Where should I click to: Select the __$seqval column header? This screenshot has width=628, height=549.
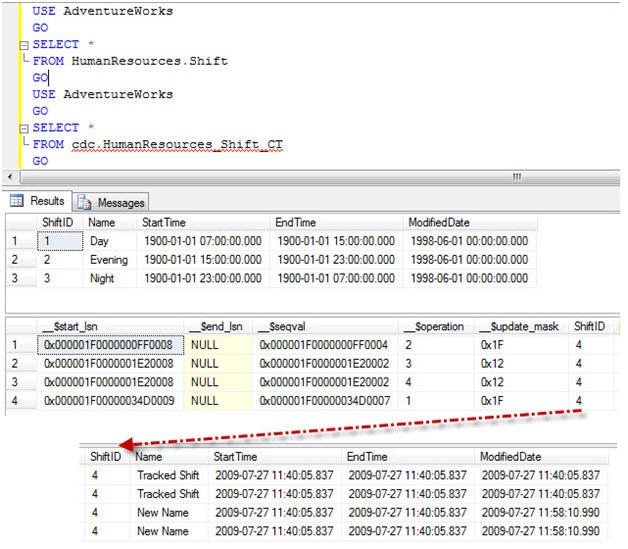[x=286, y=326]
